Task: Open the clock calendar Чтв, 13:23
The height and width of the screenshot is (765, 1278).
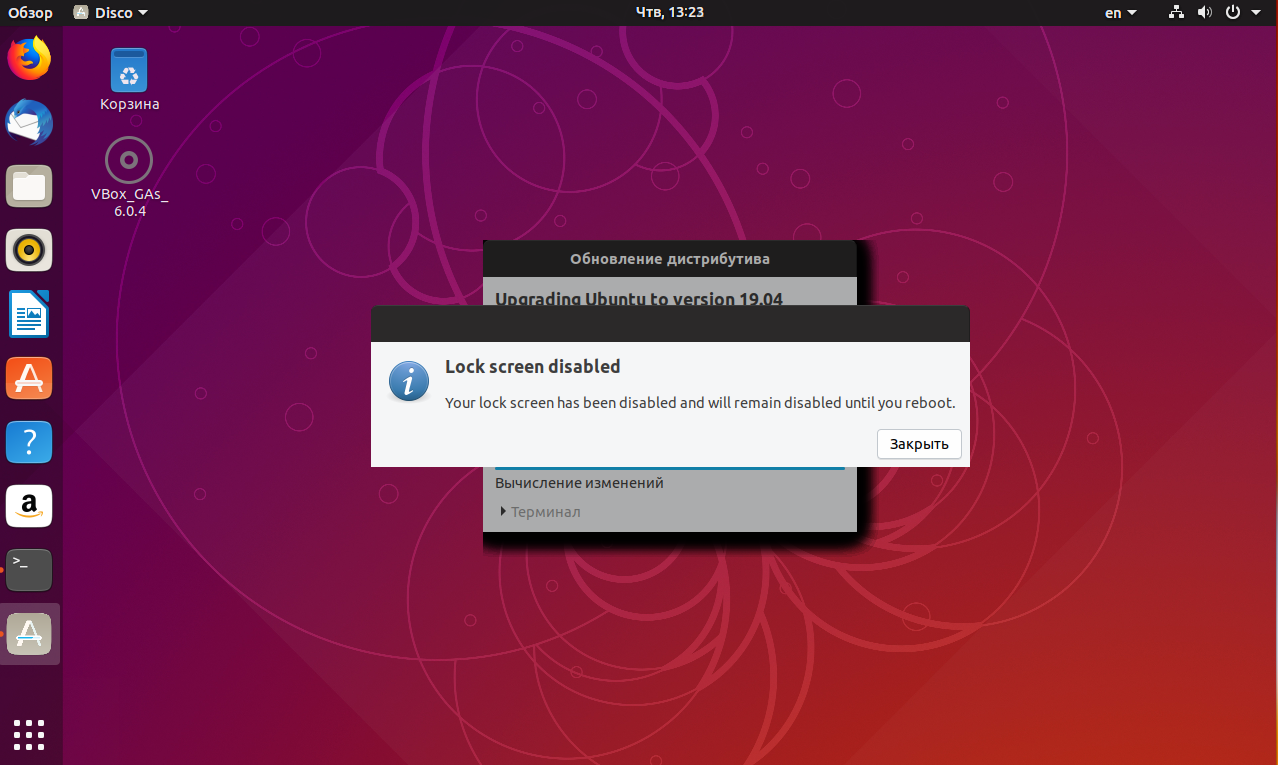Action: [x=670, y=12]
